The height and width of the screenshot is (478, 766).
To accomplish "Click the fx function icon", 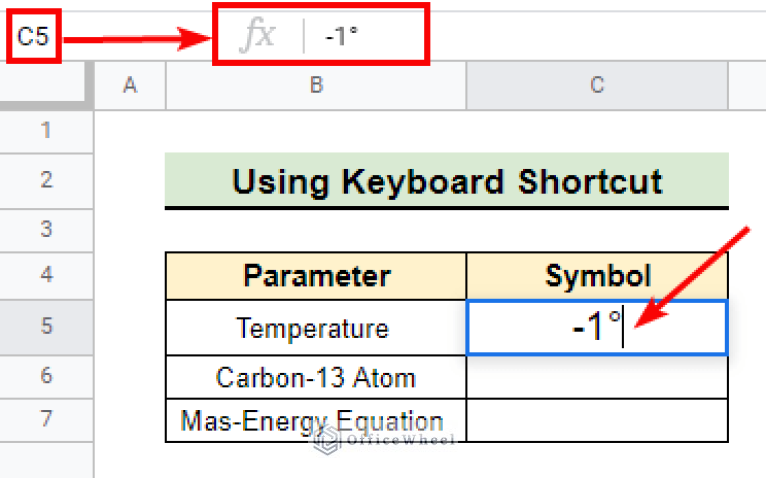I will point(258,37).
